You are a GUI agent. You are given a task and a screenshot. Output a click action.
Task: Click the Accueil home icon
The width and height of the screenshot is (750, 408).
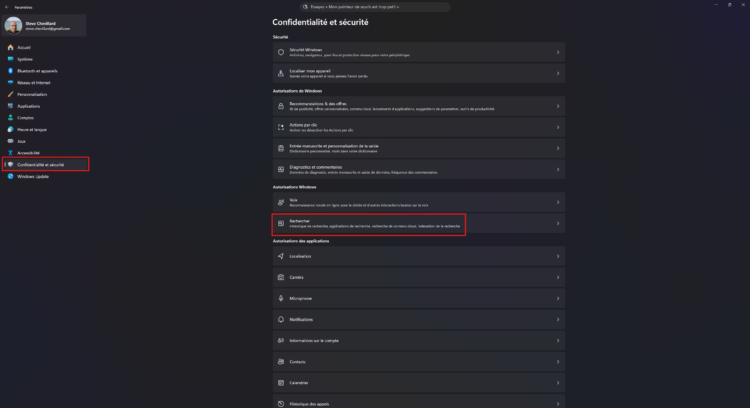coord(11,47)
